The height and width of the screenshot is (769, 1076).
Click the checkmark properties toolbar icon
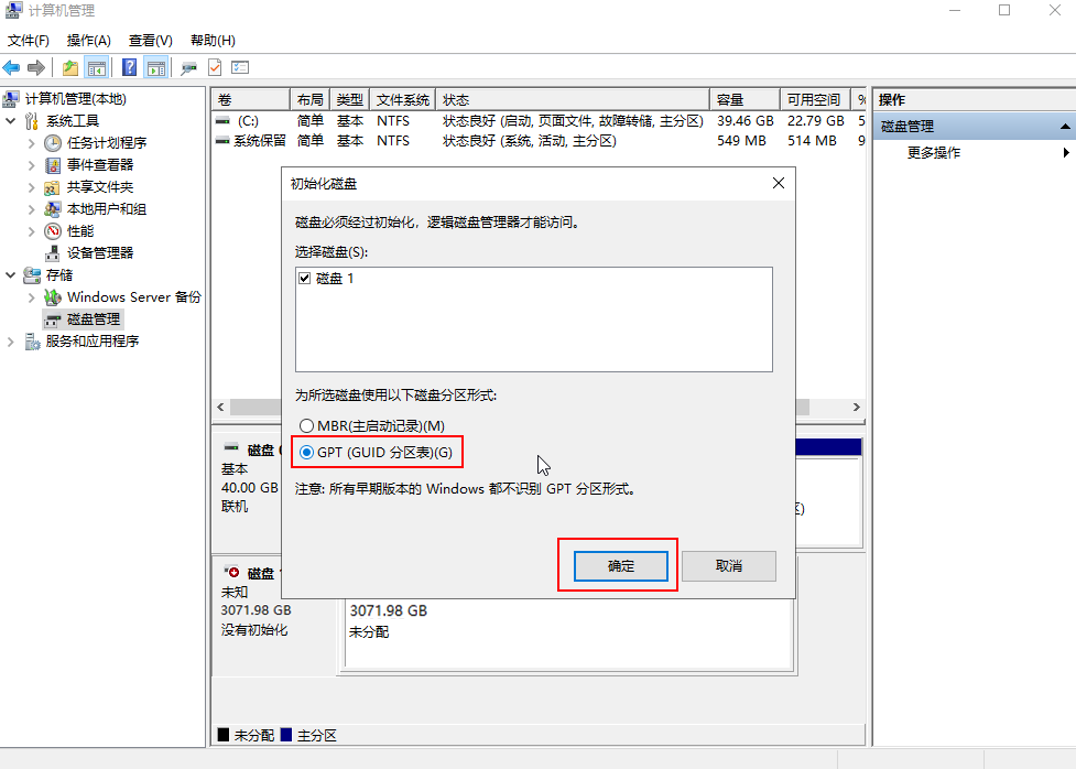(x=215, y=67)
